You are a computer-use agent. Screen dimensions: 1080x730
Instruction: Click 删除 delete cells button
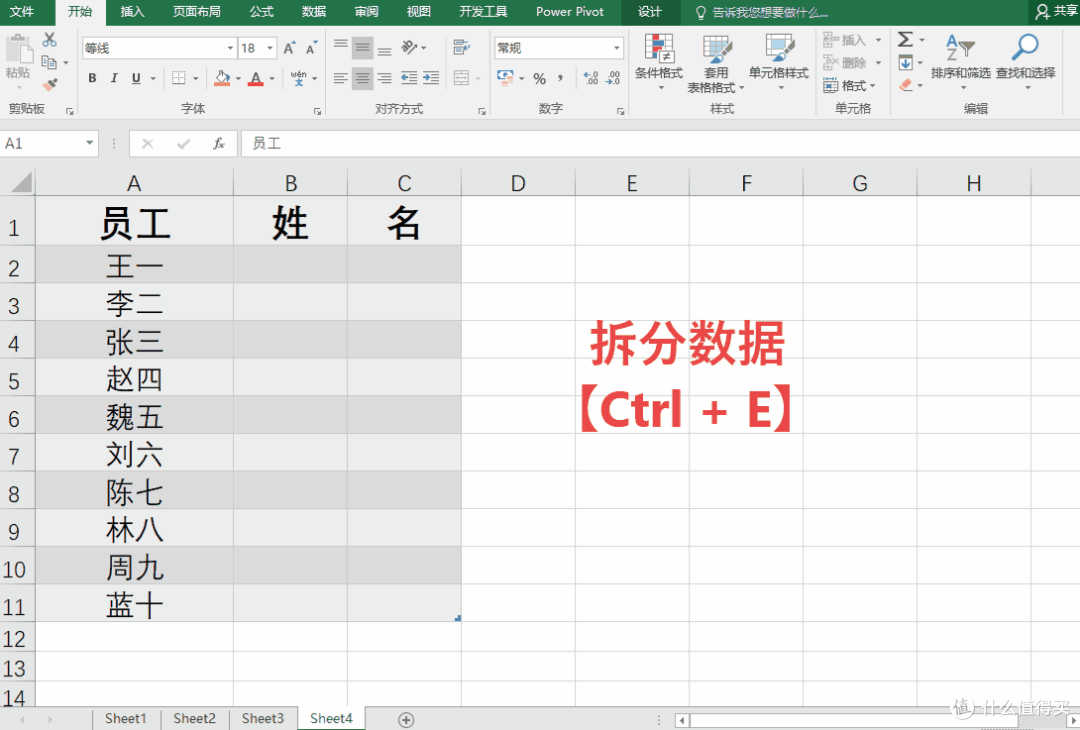[x=853, y=63]
